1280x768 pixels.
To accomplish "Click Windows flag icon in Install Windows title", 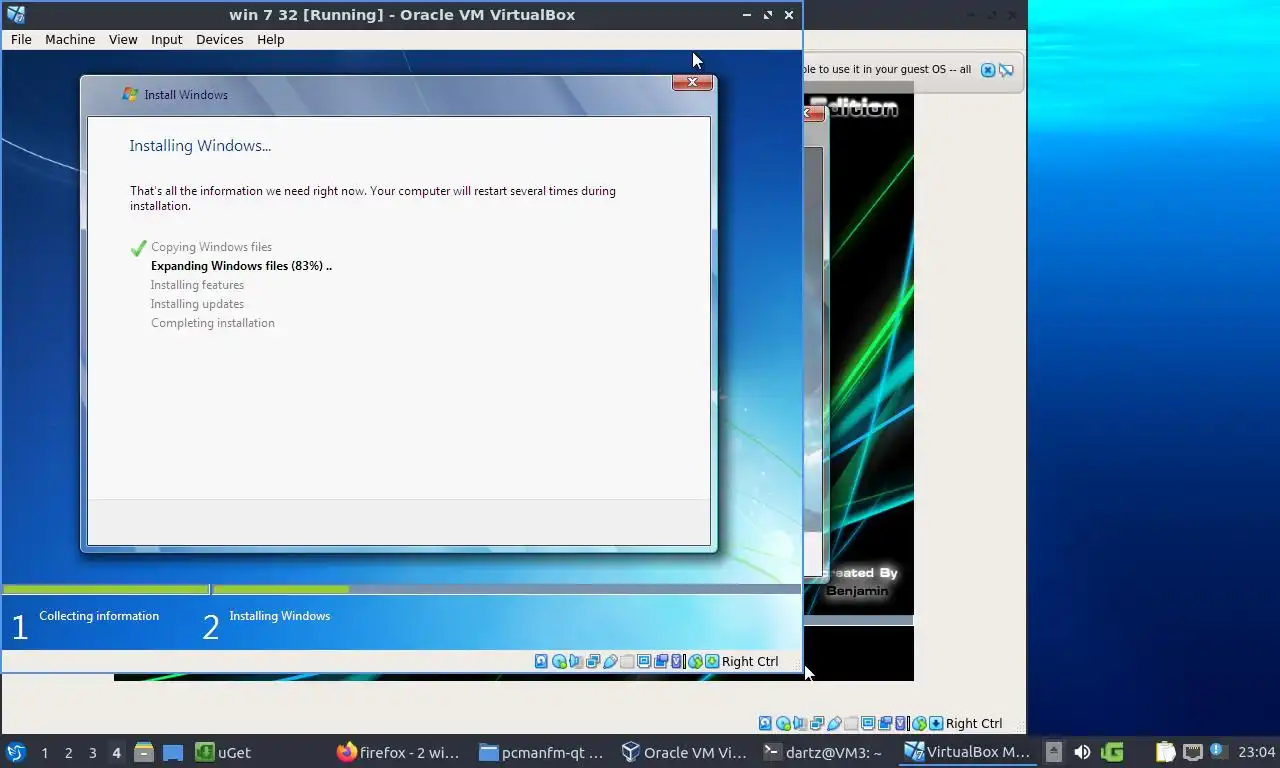I will point(130,94).
